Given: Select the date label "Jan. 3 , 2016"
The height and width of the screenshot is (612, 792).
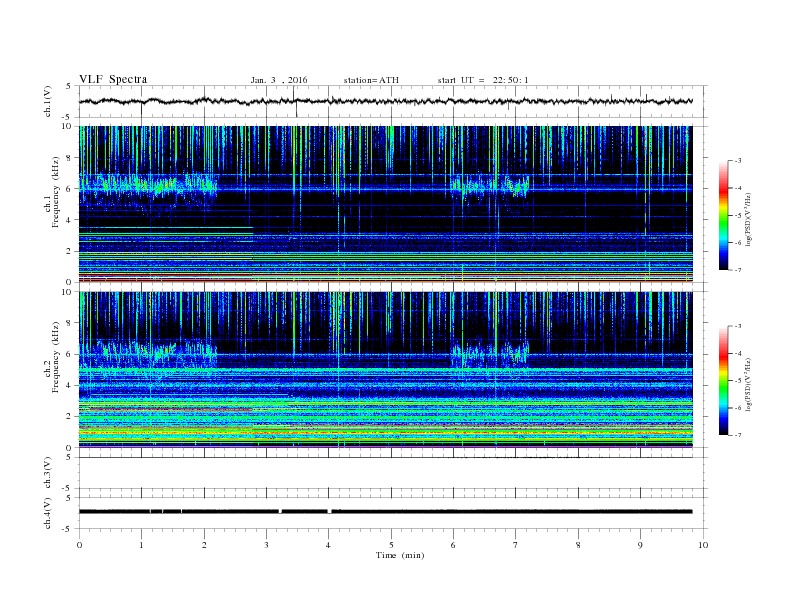Looking at the screenshot, I should [x=279, y=80].
